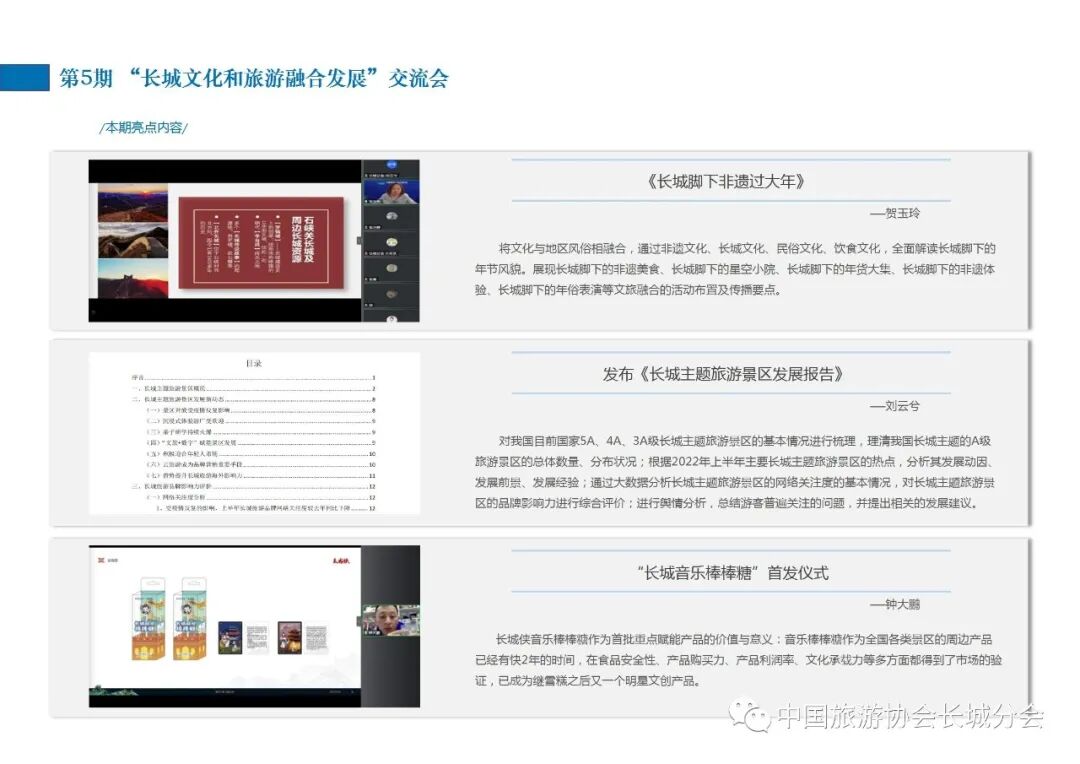The image size is (1080, 764).
Task: Click the orange lollipop packaging boxes image
Action: point(169,619)
